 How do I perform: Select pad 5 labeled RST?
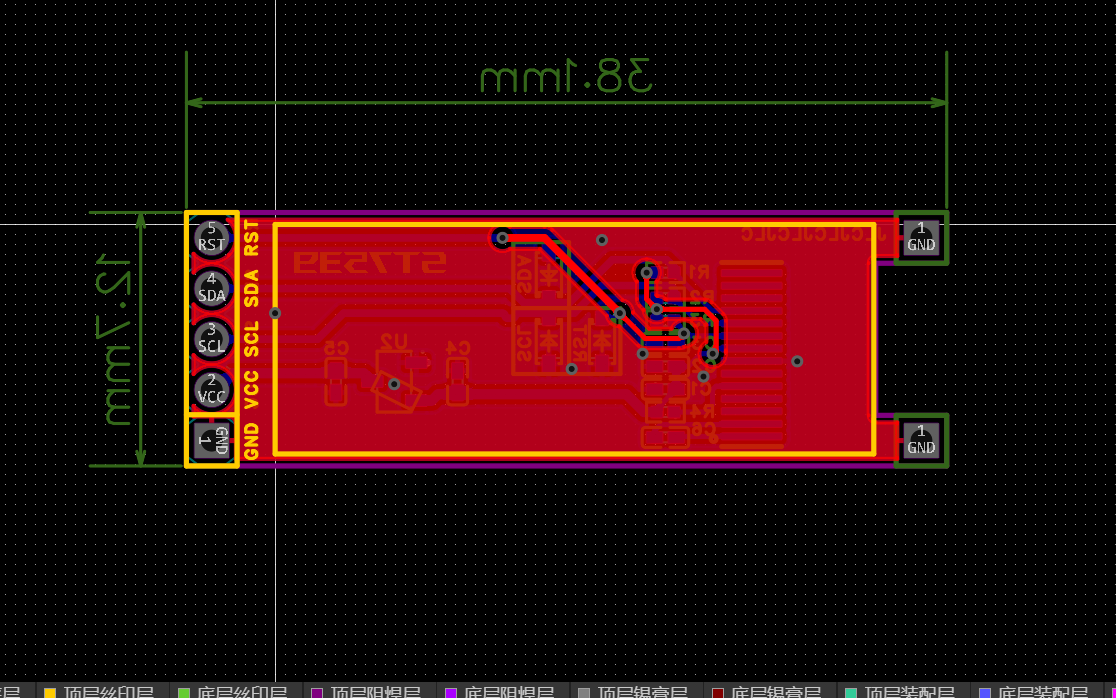click(211, 237)
